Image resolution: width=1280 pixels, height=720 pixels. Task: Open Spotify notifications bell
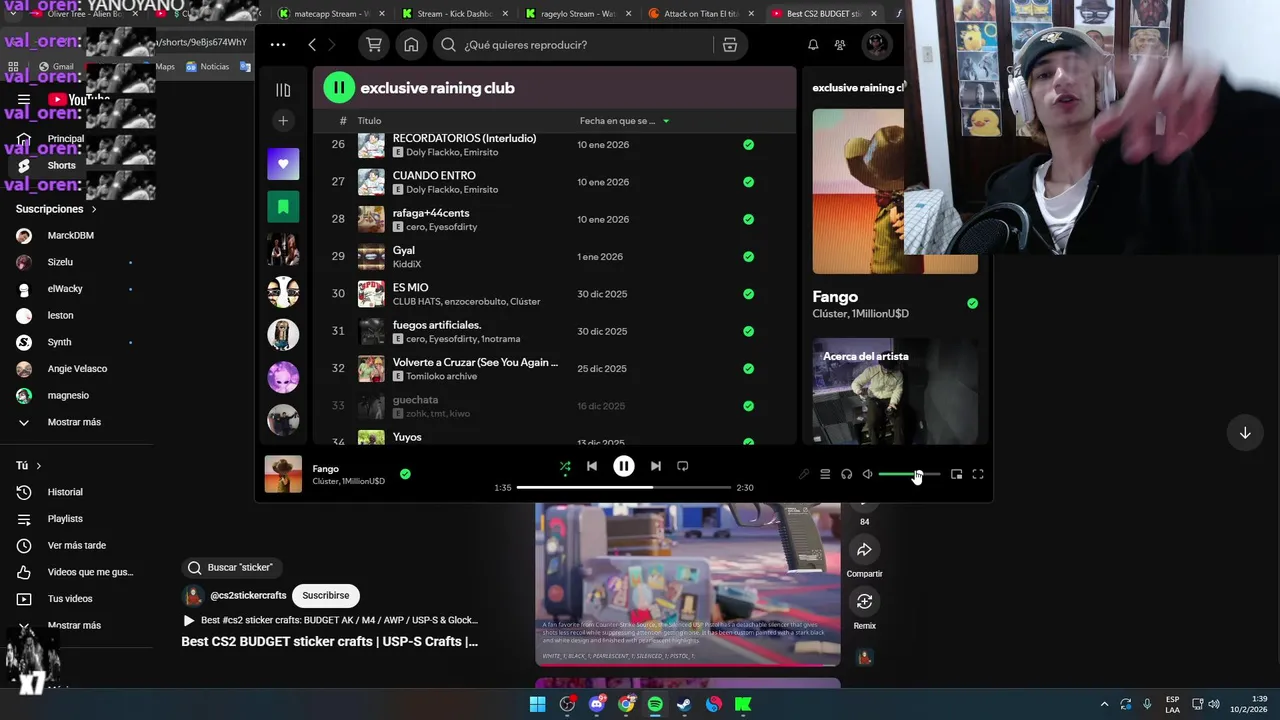[x=813, y=45]
